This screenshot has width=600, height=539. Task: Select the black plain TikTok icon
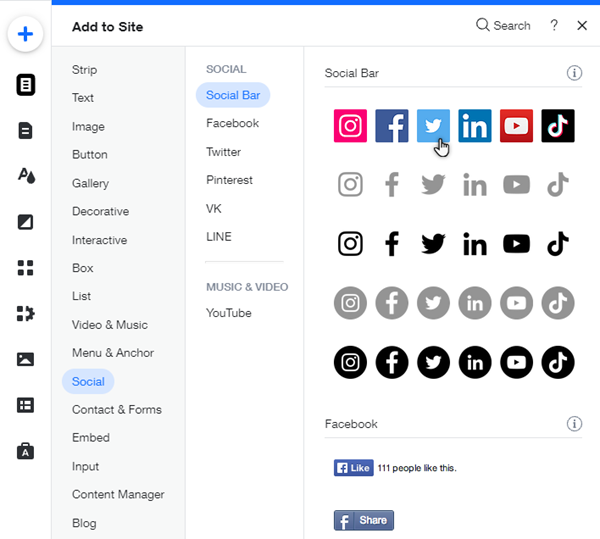[x=558, y=244]
